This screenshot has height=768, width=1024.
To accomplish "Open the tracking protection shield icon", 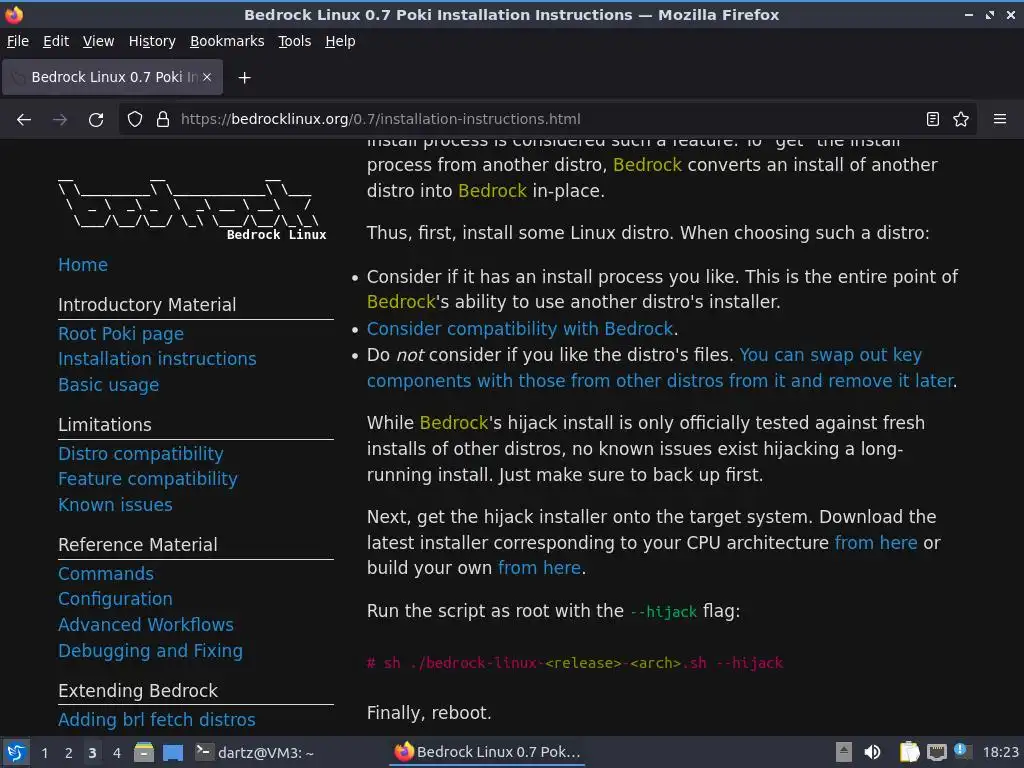I will (135, 120).
